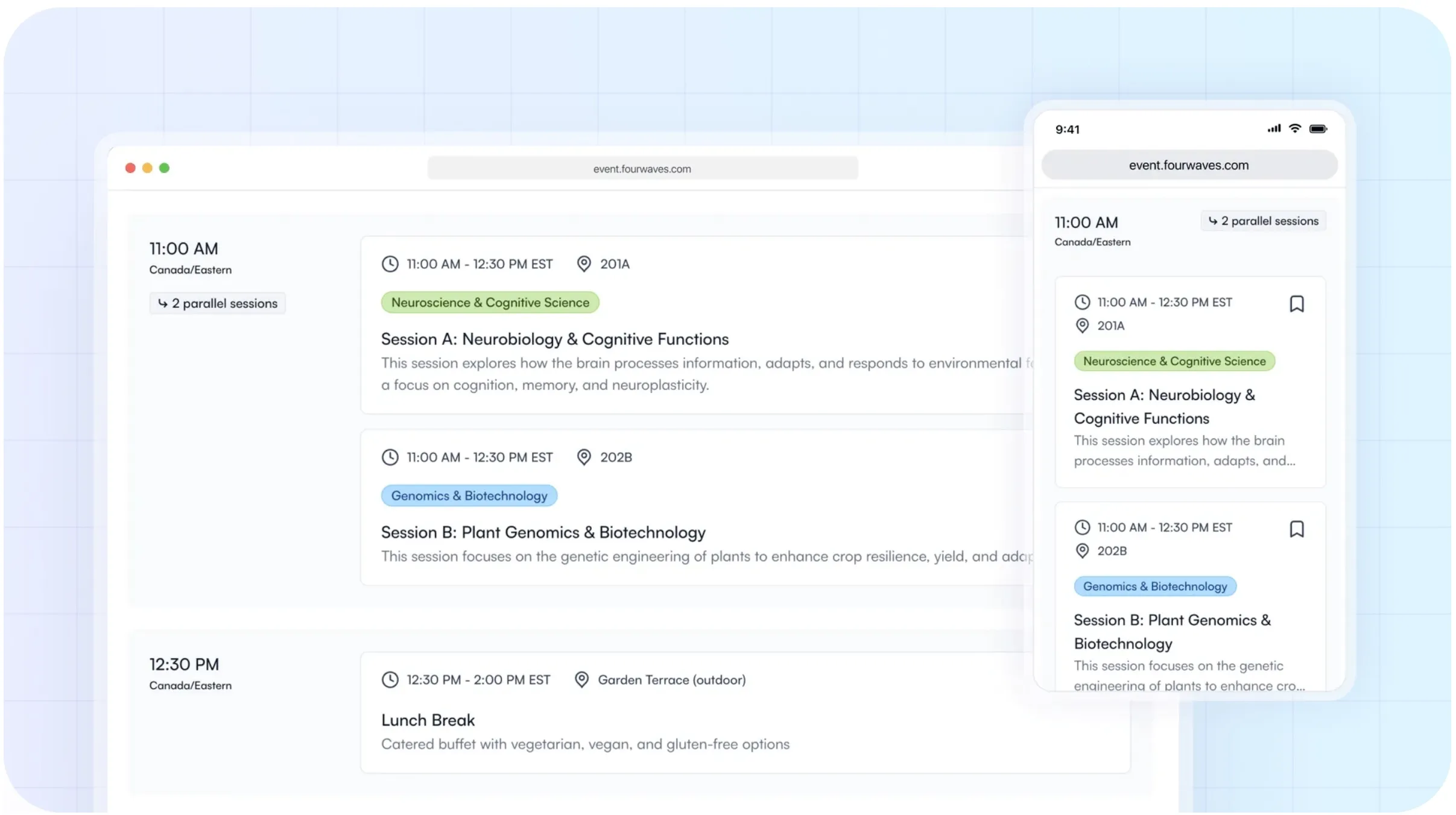1456x815 pixels.
Task: Open Session B: Plant Genomics & Biotechnology title
Action: 543,532
